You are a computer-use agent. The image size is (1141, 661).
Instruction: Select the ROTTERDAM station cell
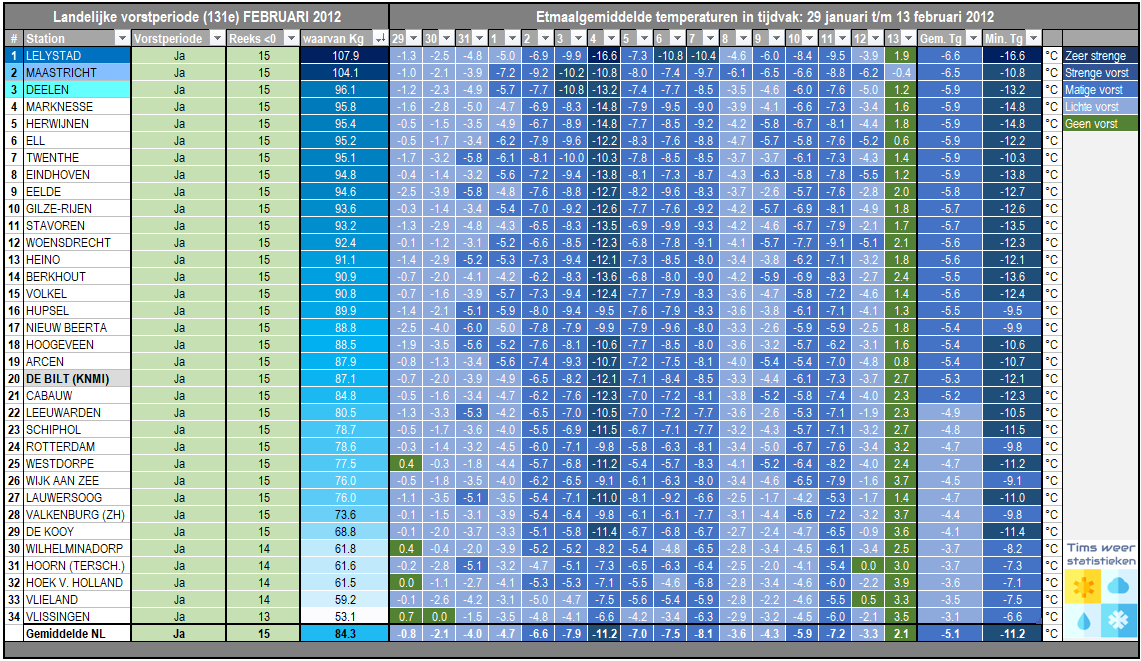click(77, 446)
